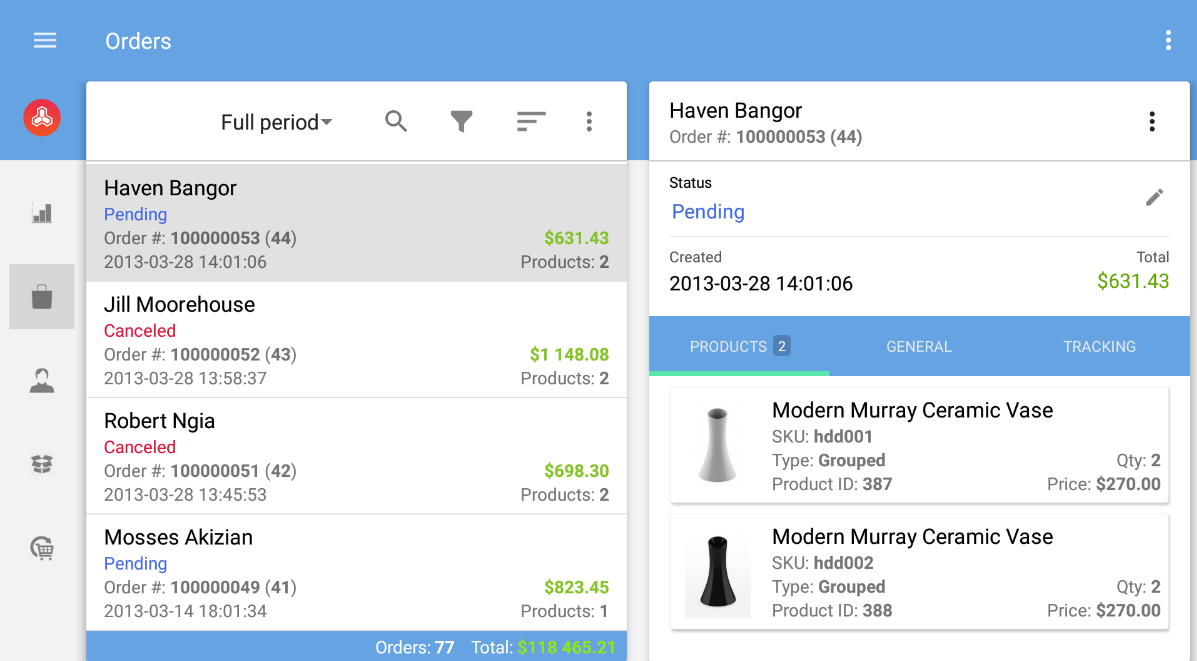Open the sort orders icon

pos(531,121)
